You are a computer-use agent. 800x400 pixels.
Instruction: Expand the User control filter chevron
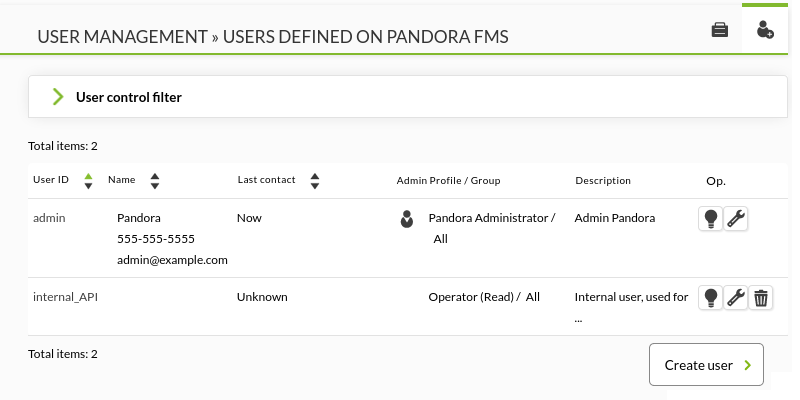coord(58,96)
